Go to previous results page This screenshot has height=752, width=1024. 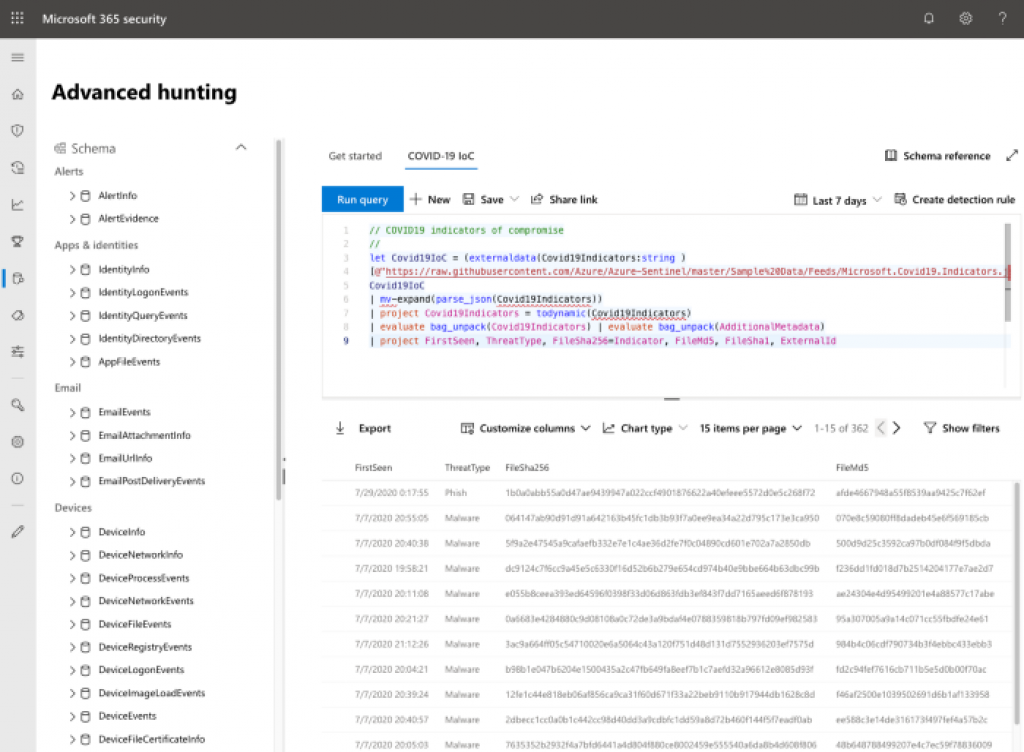click(881, 428)
